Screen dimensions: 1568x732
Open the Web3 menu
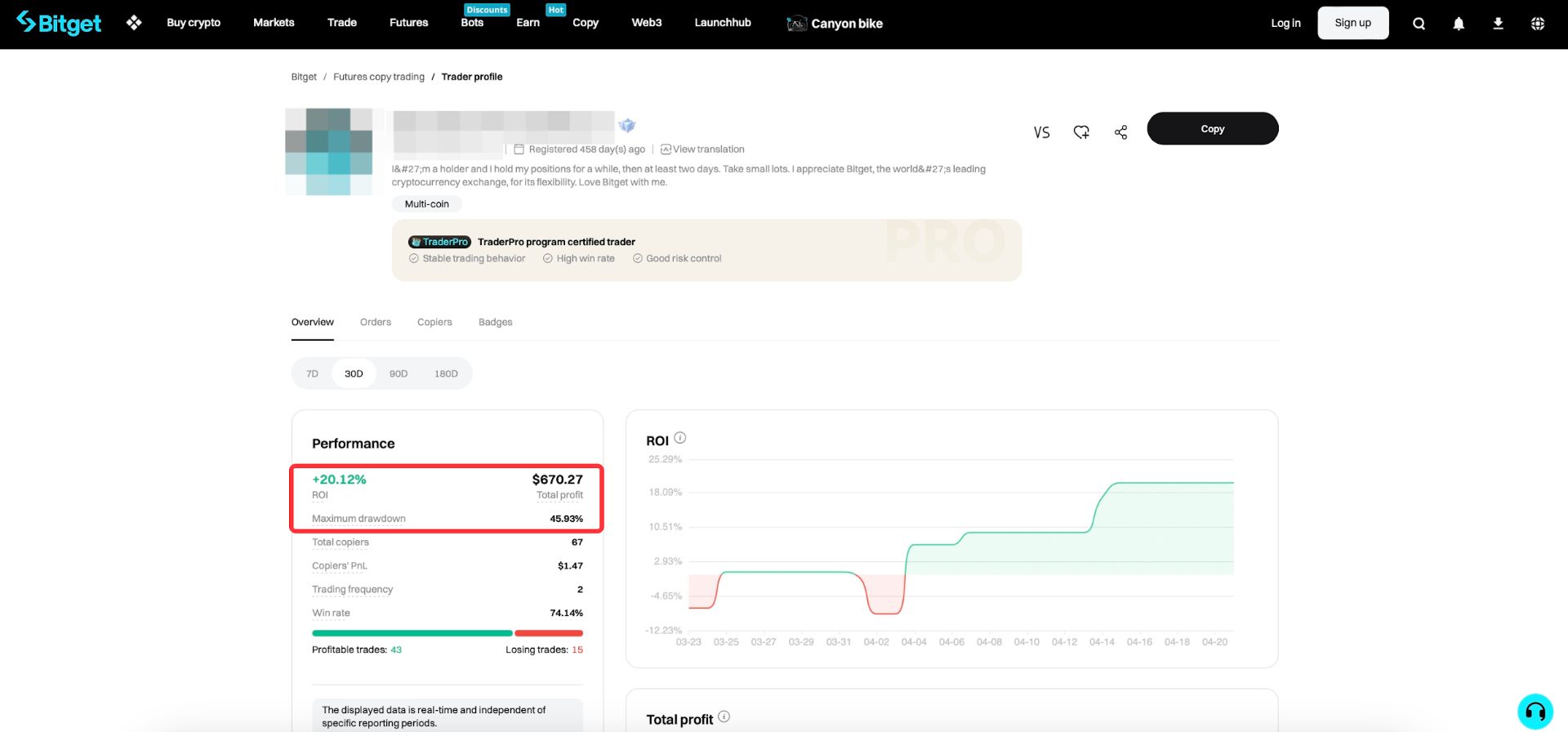647,23
